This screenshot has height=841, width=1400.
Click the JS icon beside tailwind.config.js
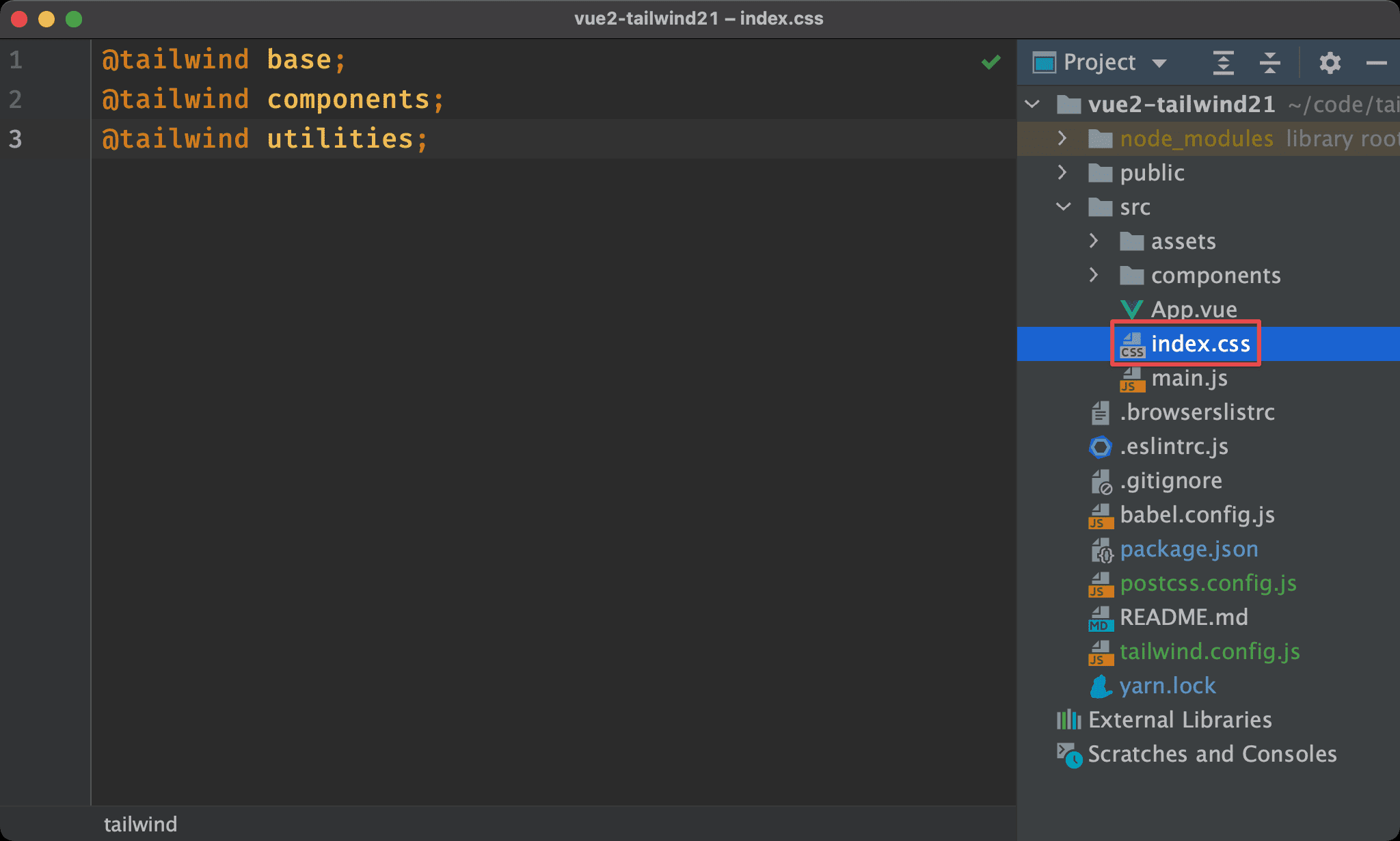tap(1101, 653)
